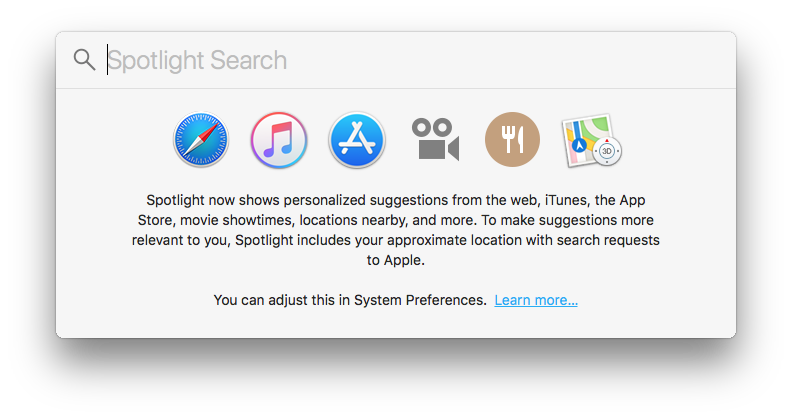The height and width of the screenshot is (418, 792).
Task: Click the iTunes music note icon
Action: tap(278, 139)
